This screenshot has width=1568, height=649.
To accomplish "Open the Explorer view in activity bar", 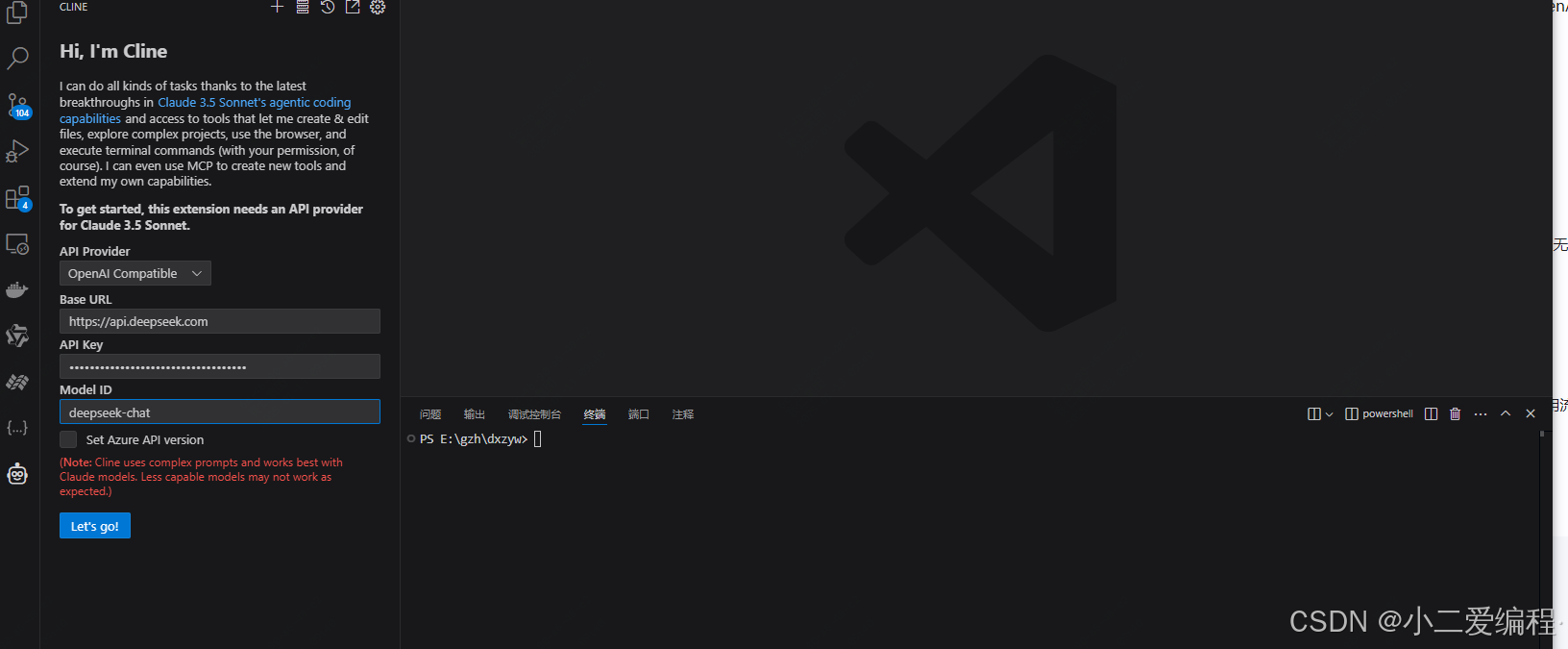I will coord(17,12).
